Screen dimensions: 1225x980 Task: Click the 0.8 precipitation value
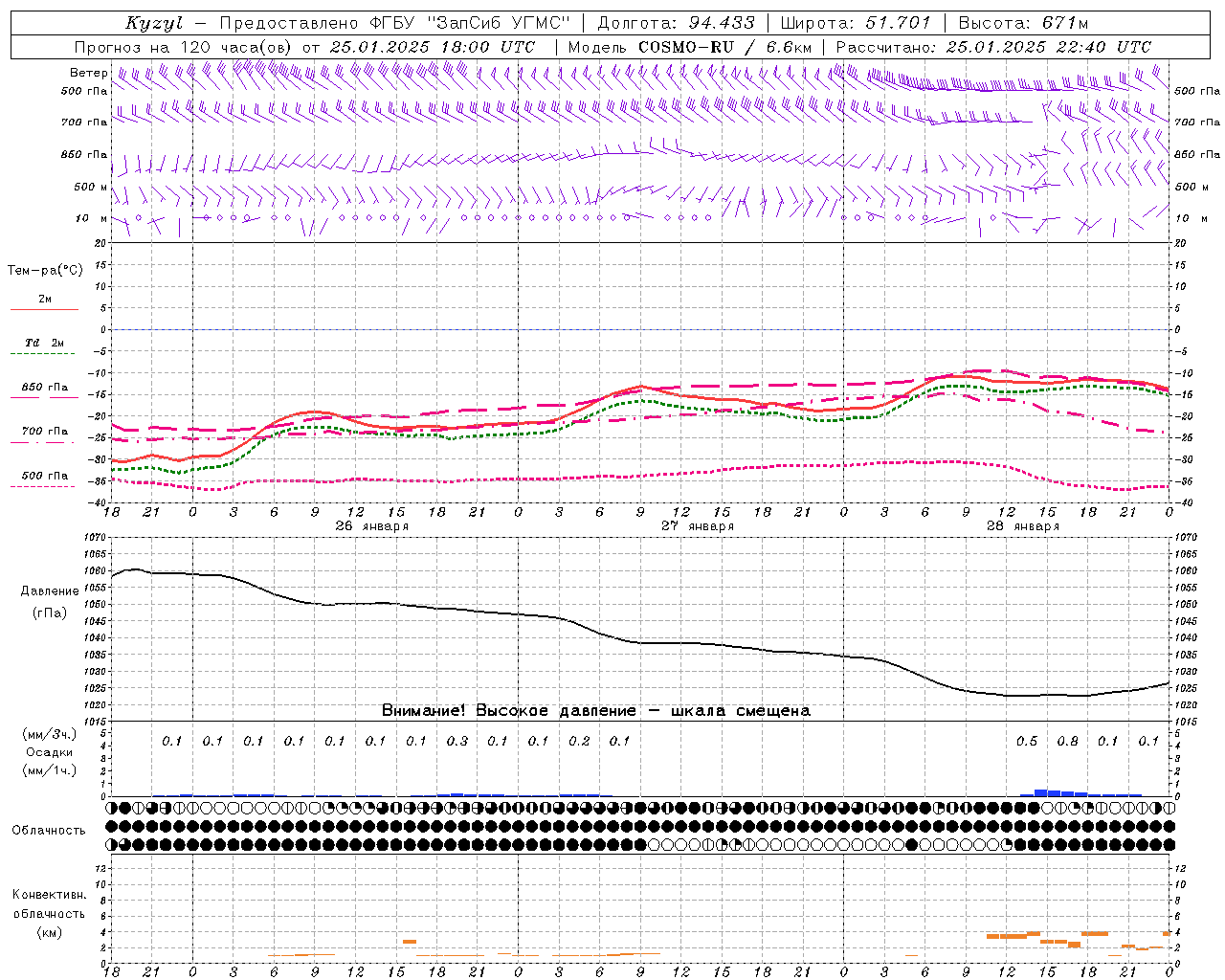point(1067,741)
